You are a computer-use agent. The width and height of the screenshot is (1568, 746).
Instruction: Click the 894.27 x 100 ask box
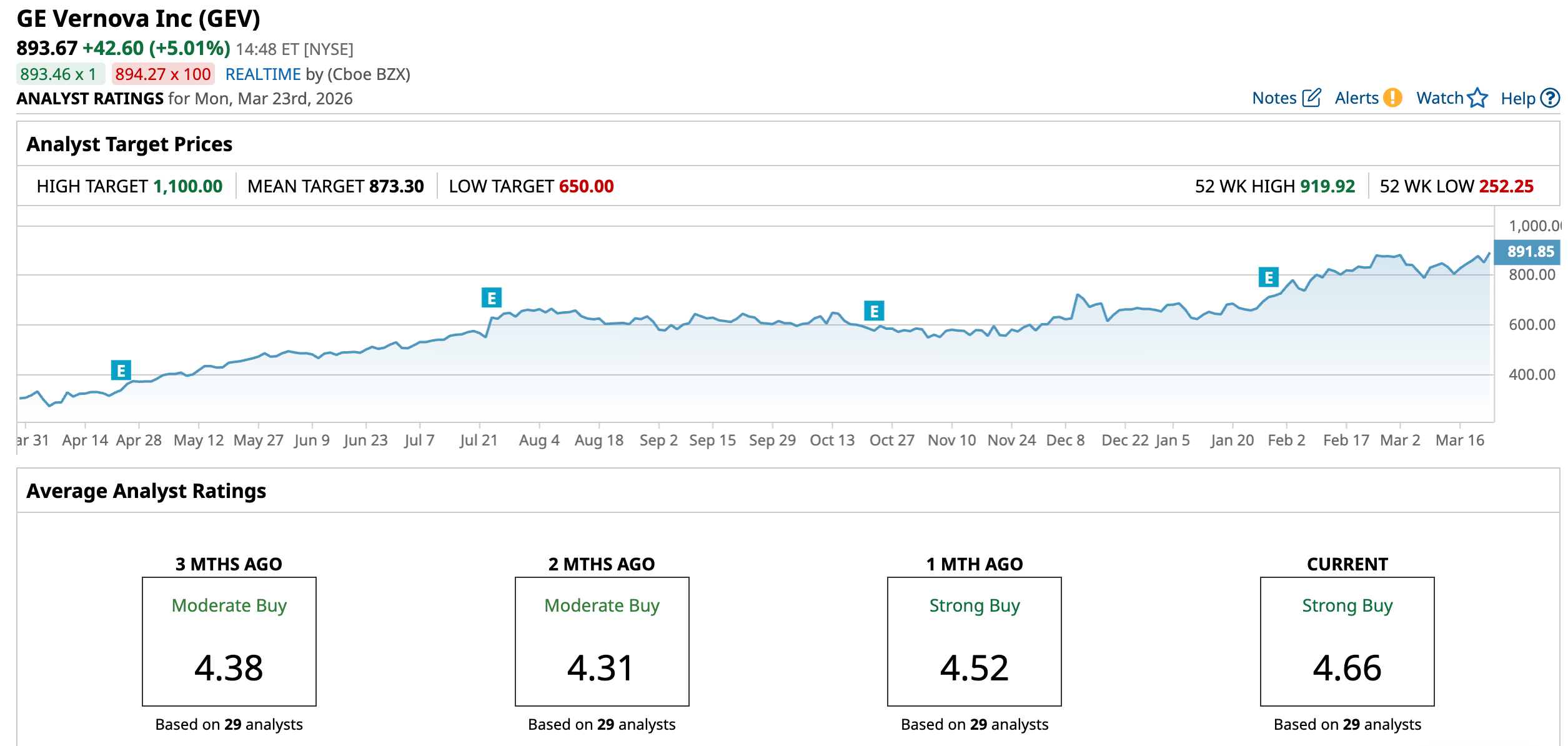[x=163, y=74]
